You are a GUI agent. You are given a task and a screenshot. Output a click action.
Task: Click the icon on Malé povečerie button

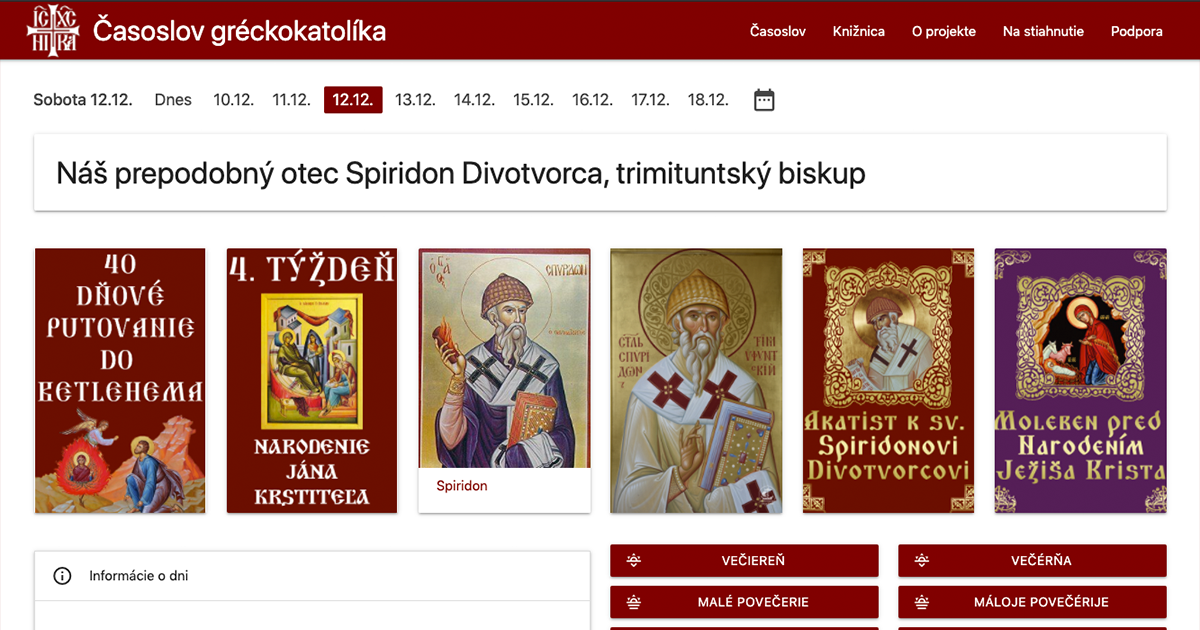[632, 602]
